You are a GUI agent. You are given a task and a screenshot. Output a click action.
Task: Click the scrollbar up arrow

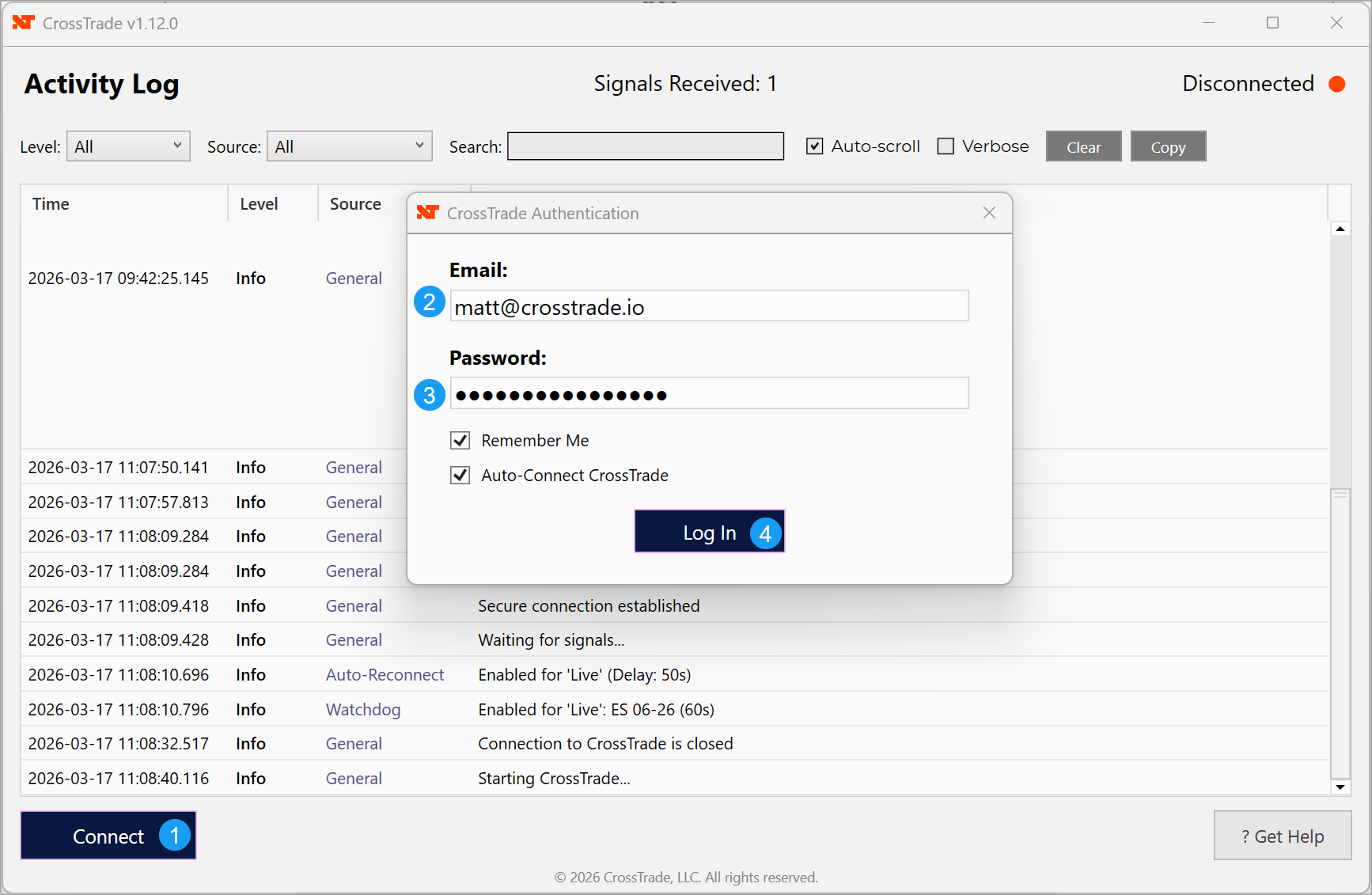1340,229
